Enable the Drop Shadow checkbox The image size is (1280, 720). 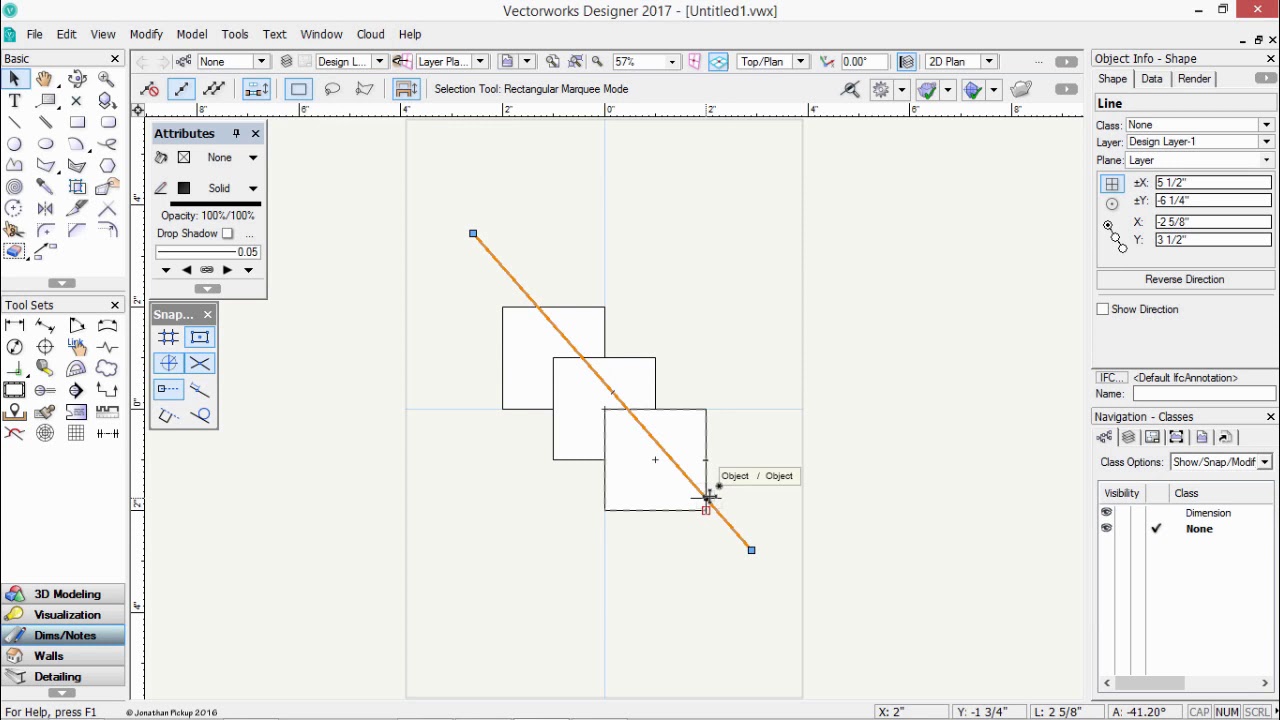(x=227, y=234)
